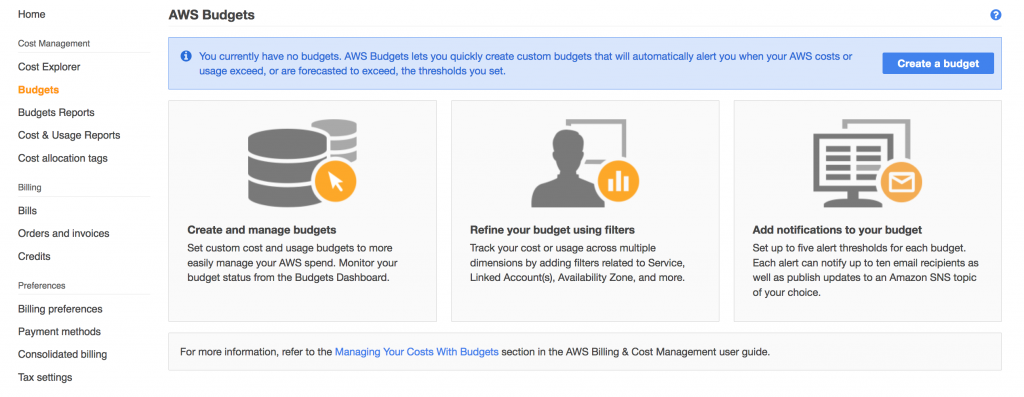
Task: Click the orange envelope badge
Action: [901, 181]
